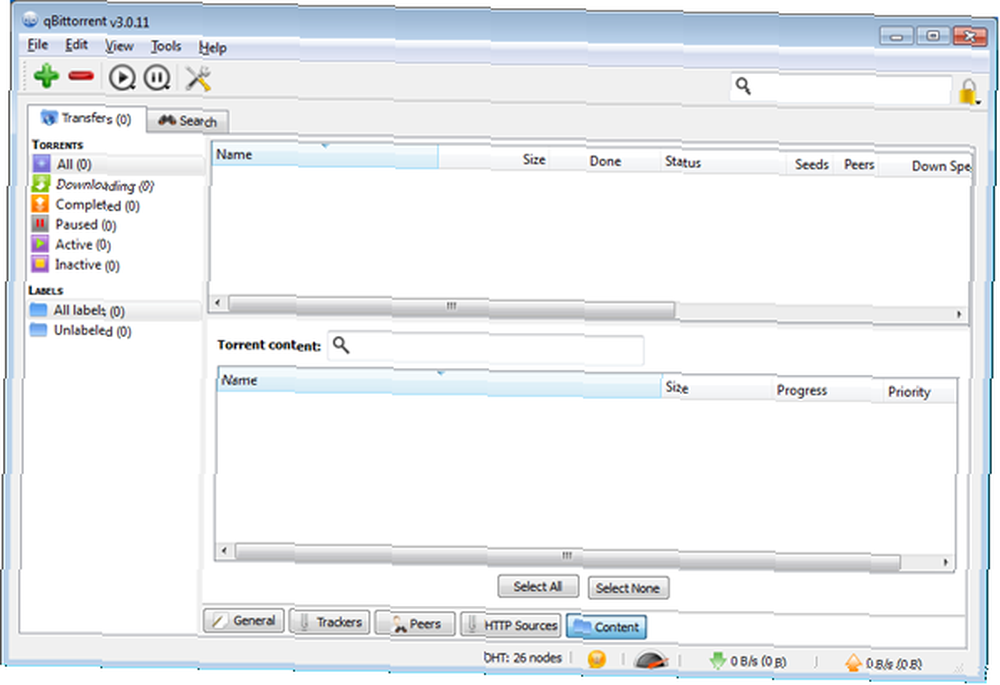Select the Paused (0) filter
The height and width of the screenshot is (685, 1000).
(86, 225)
